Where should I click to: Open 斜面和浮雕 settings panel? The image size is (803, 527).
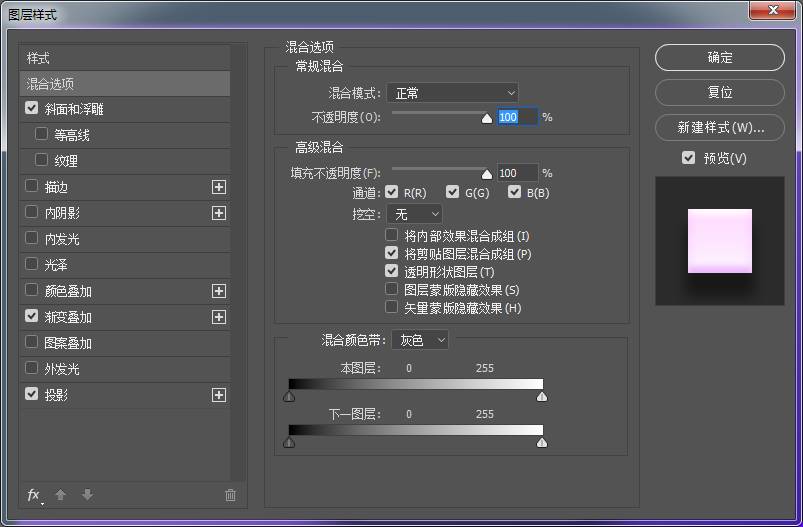coord(74,109)
